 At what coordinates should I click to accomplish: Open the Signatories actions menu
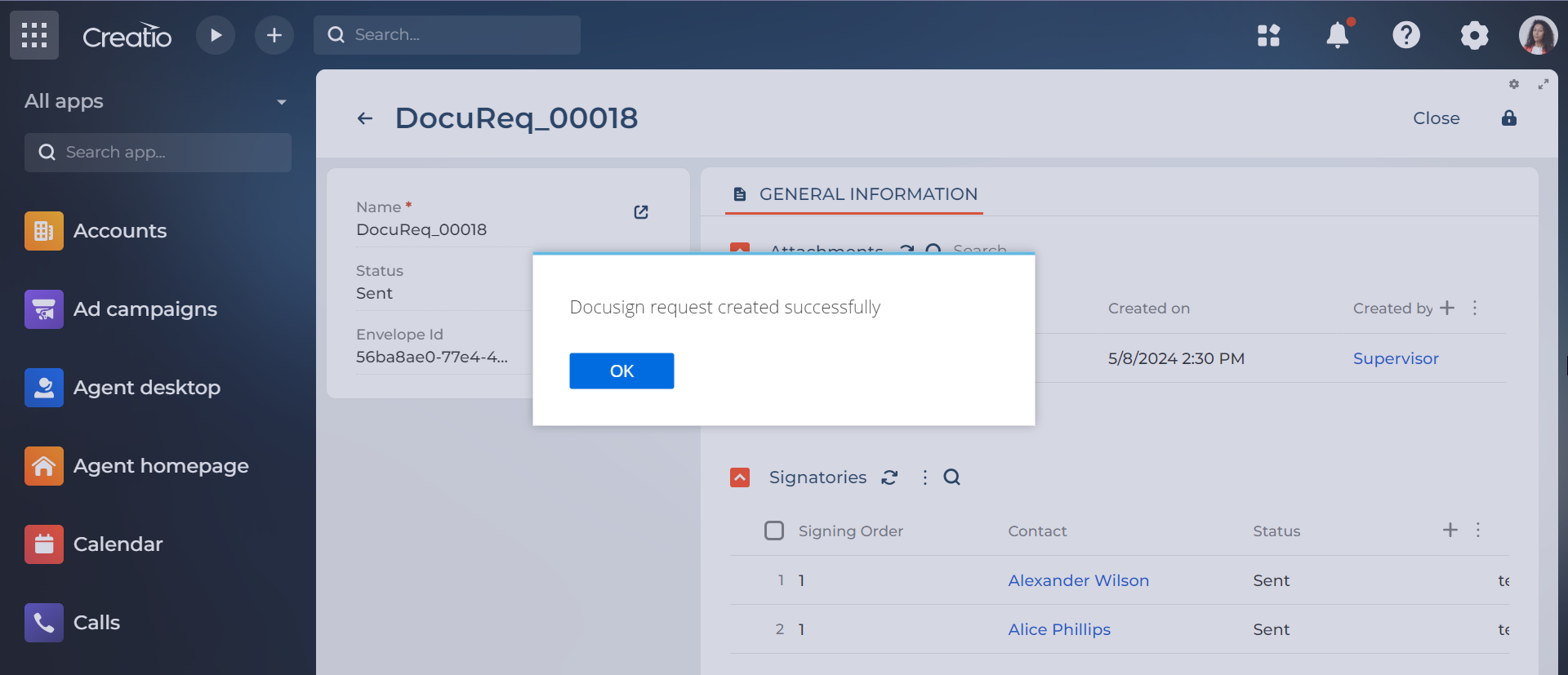(924, 477)
